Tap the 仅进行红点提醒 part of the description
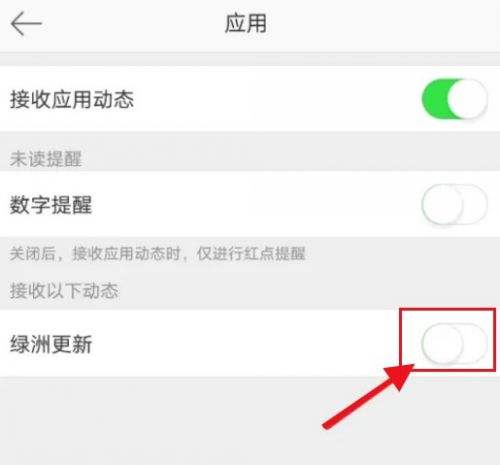500x465 pixels. click(x=251, y=254)
